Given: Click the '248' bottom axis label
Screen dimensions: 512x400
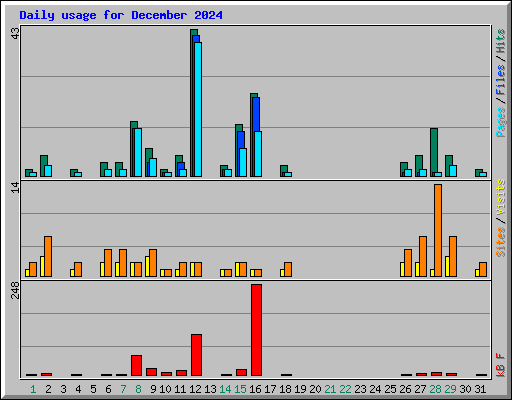Looking at the screenshot, I should tap(15, 290).
